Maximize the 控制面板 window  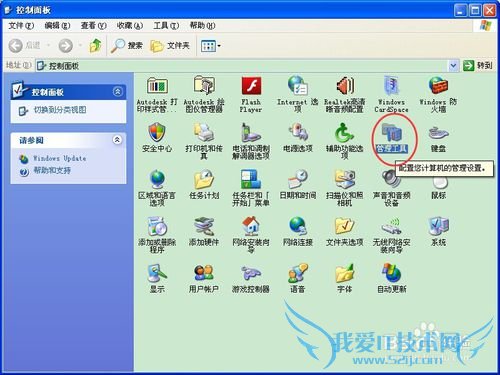click(475, 10)
